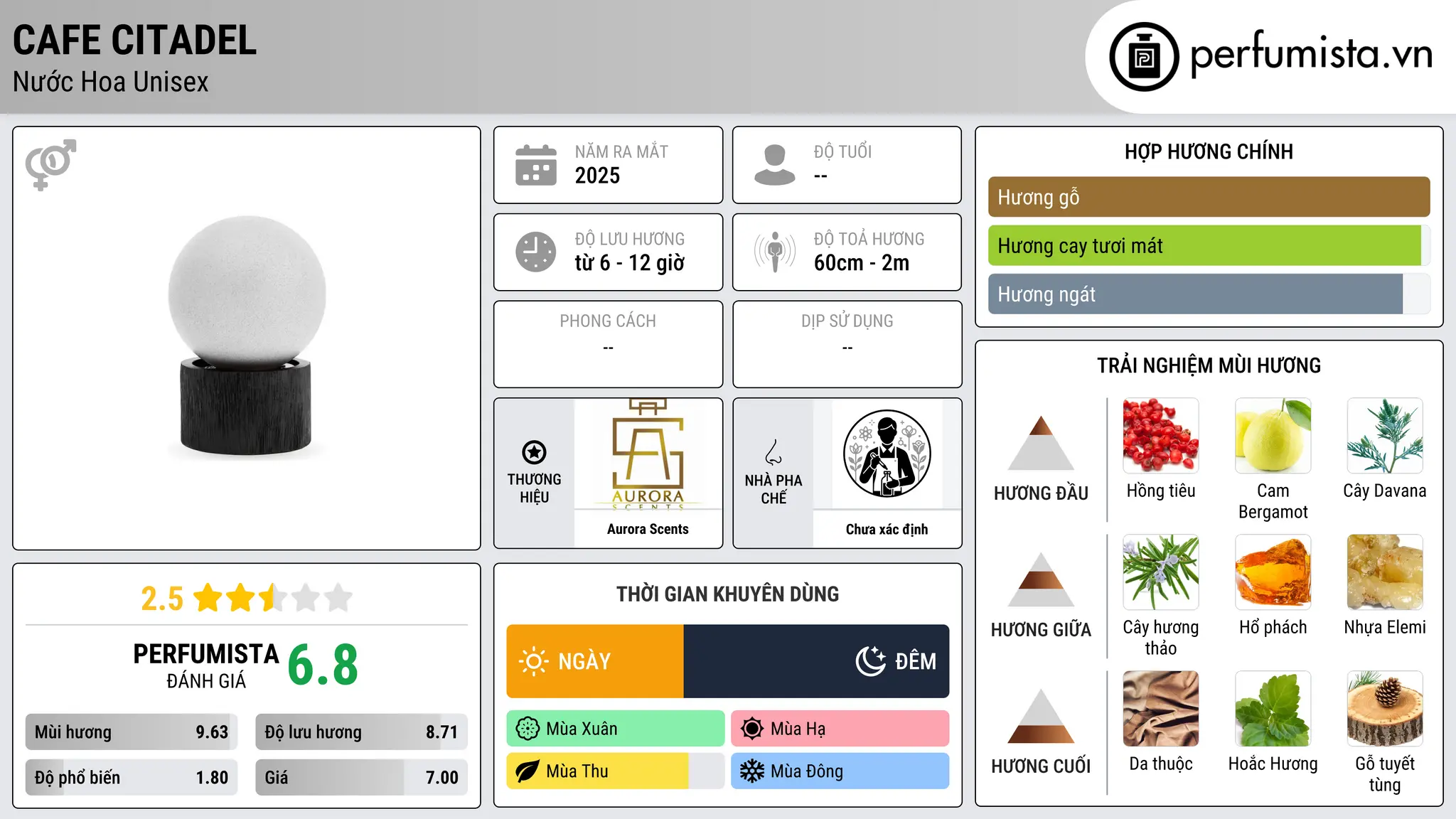The image size is (1456, 819).
Task: Choose the Mùa Đông season bar
Action: [840, 771]
